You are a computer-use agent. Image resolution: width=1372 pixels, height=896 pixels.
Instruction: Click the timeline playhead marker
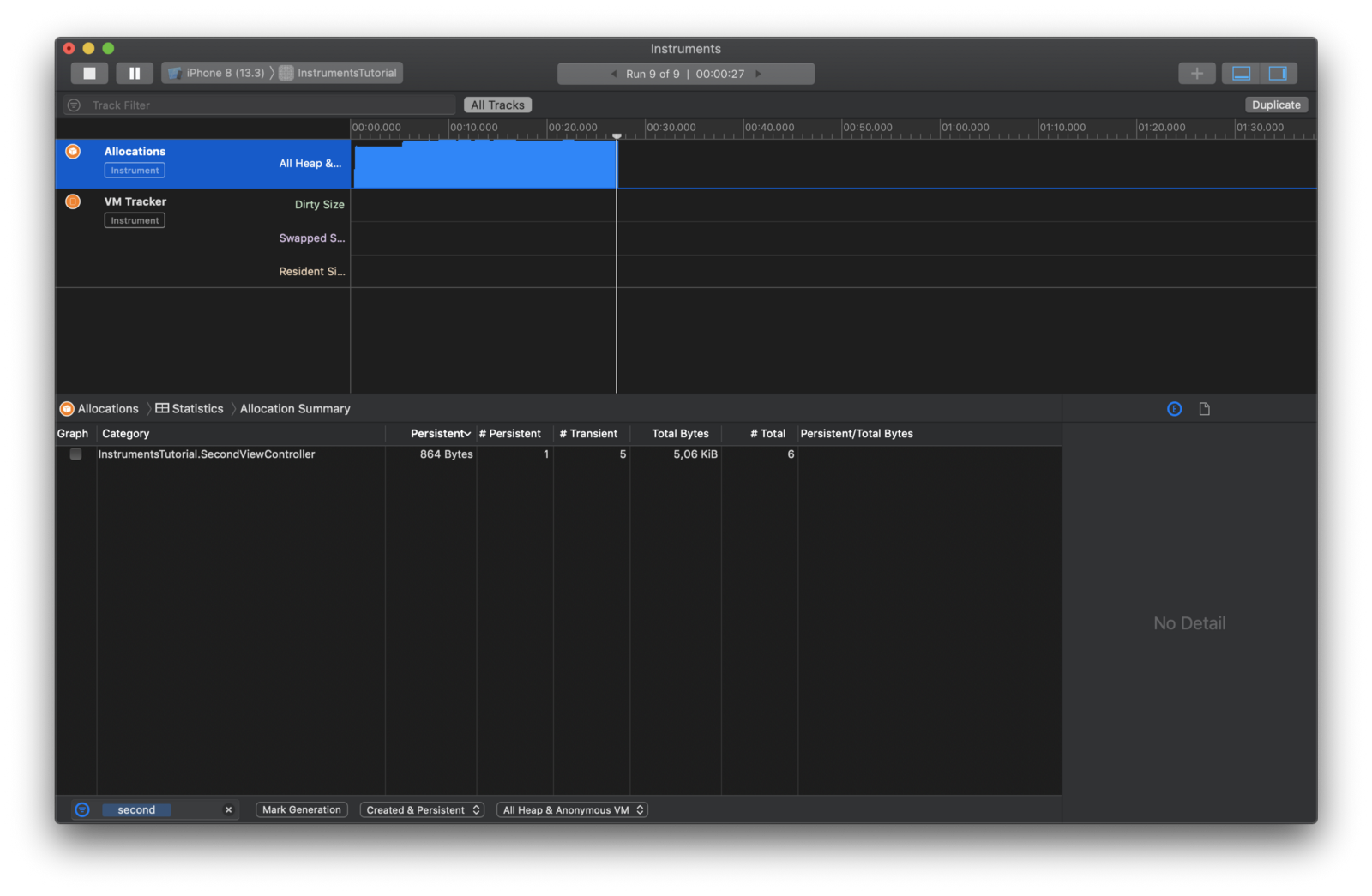pos(617,135)
